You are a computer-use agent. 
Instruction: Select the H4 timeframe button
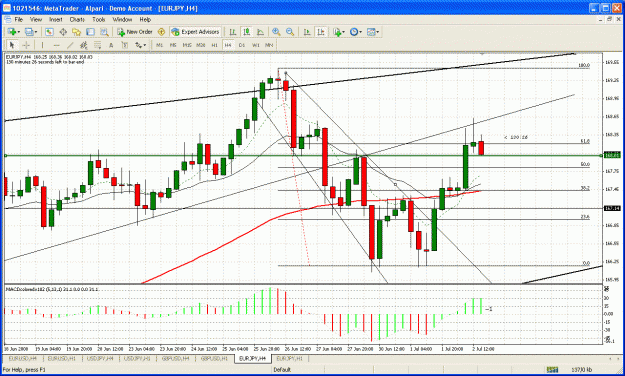[x=228, y=45]
